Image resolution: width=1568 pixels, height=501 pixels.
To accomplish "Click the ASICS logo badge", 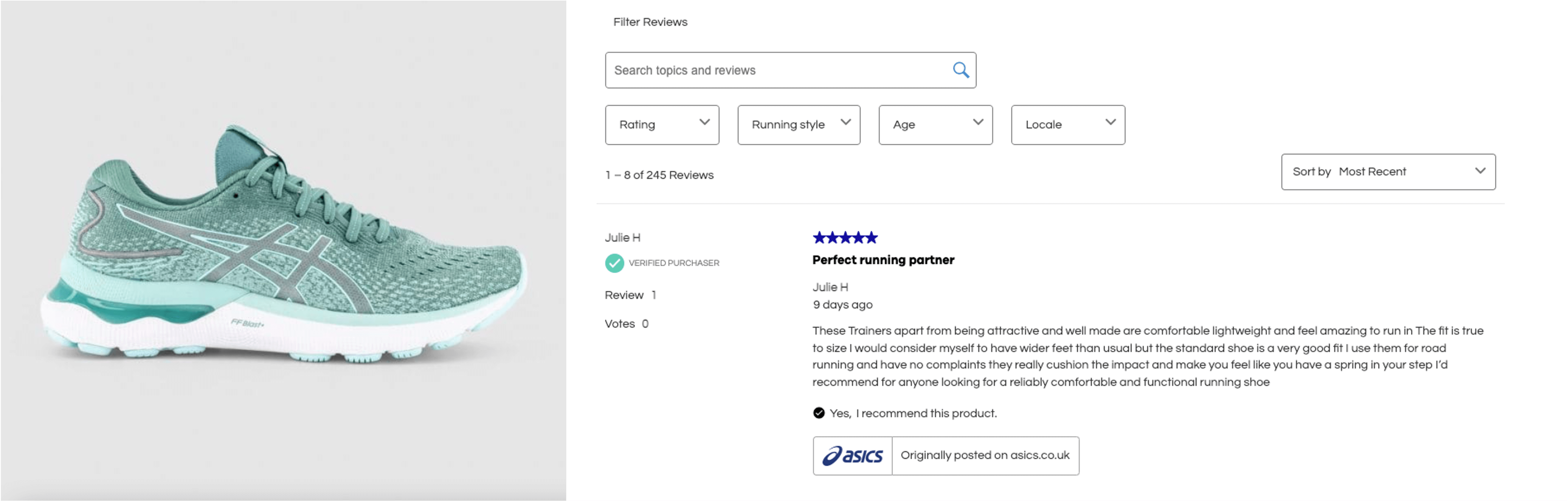I will pos(852,455).
